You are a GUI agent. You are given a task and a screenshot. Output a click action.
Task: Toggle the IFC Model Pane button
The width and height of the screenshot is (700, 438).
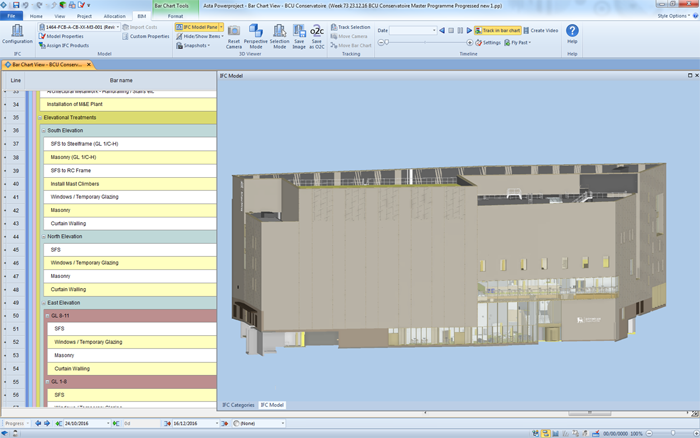tap(198, 27)
